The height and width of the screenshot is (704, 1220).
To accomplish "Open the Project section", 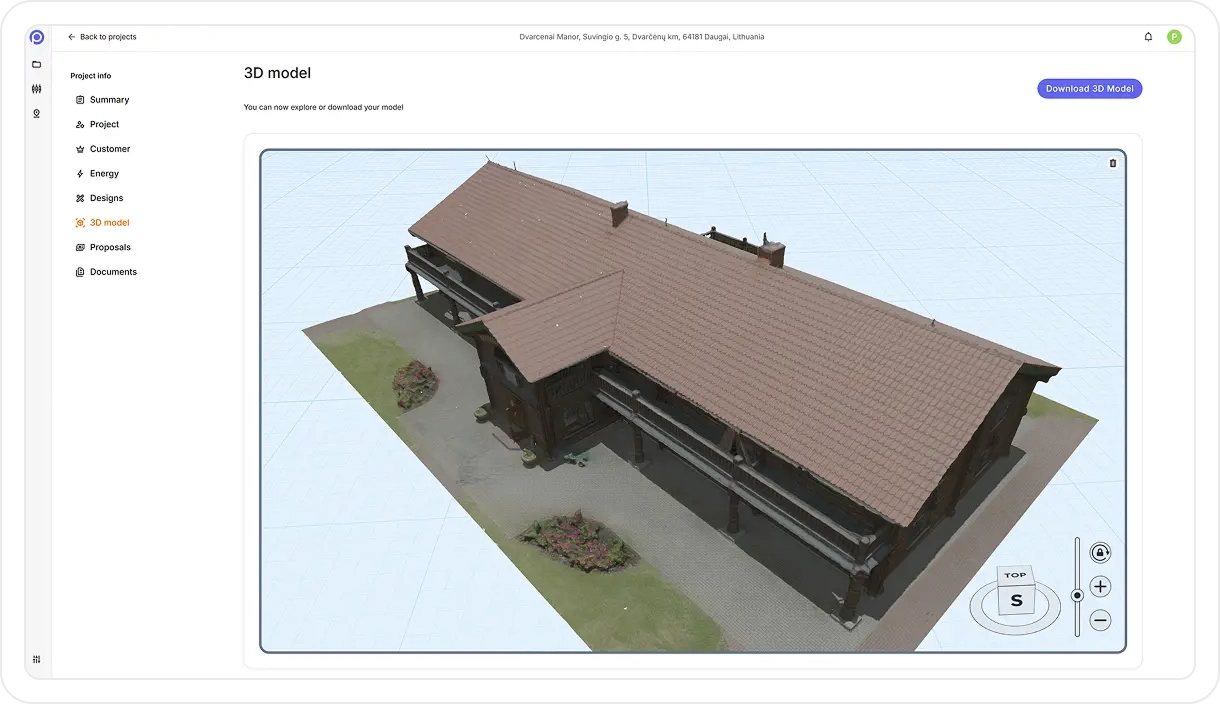I will [x=97, y=124].
